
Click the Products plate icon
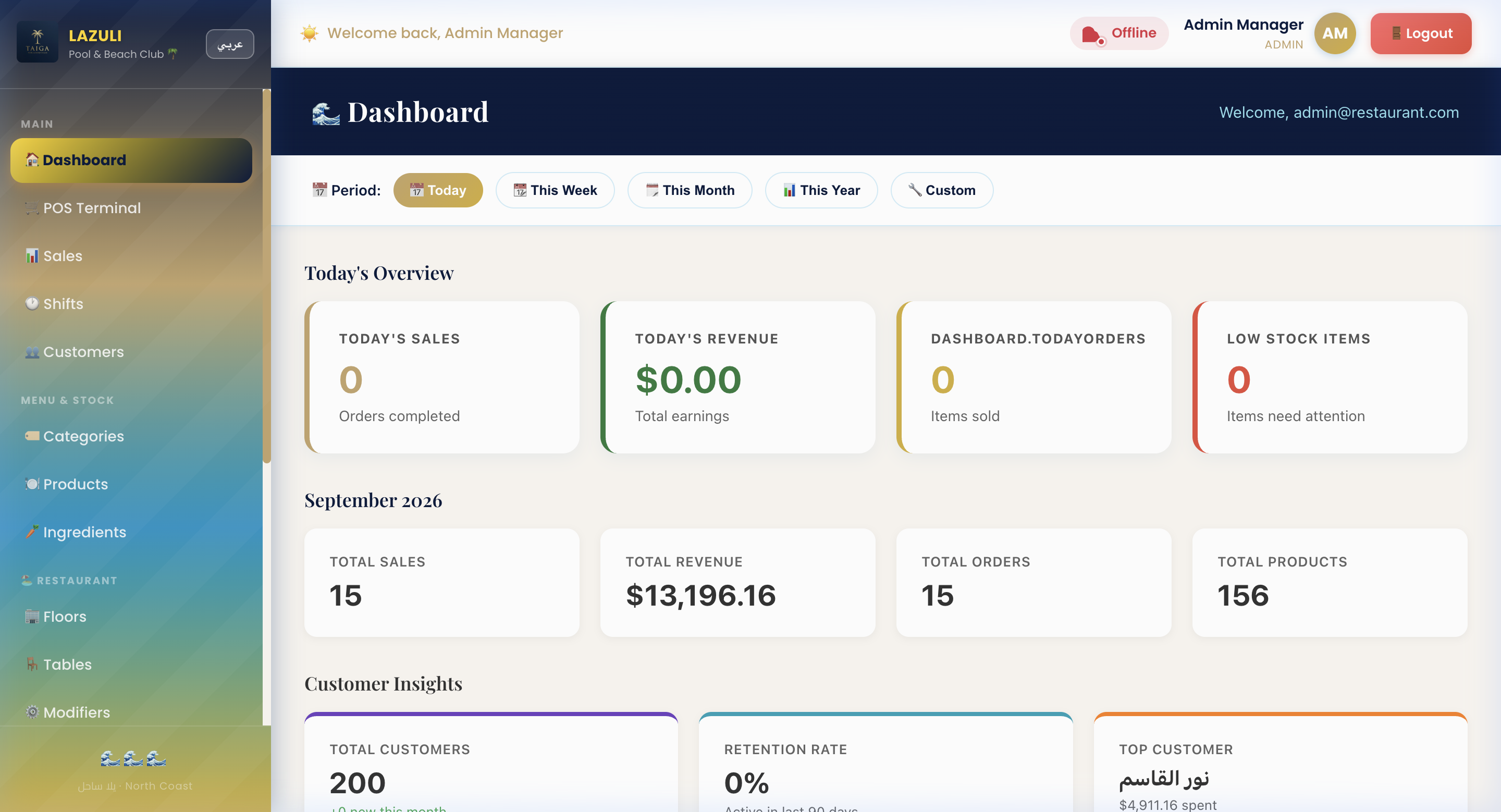tap(32, 484)
